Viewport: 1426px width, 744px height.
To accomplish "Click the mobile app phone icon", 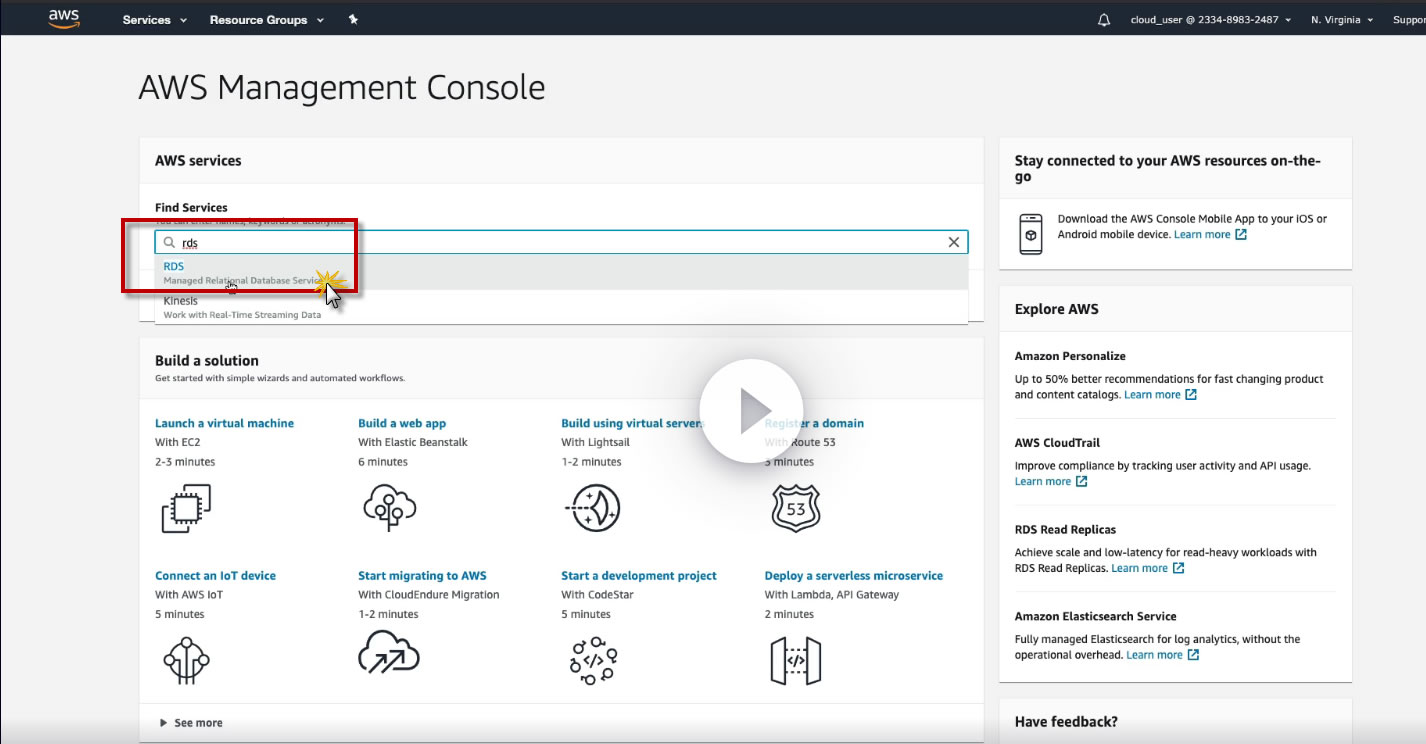I will pos(1031,234).
